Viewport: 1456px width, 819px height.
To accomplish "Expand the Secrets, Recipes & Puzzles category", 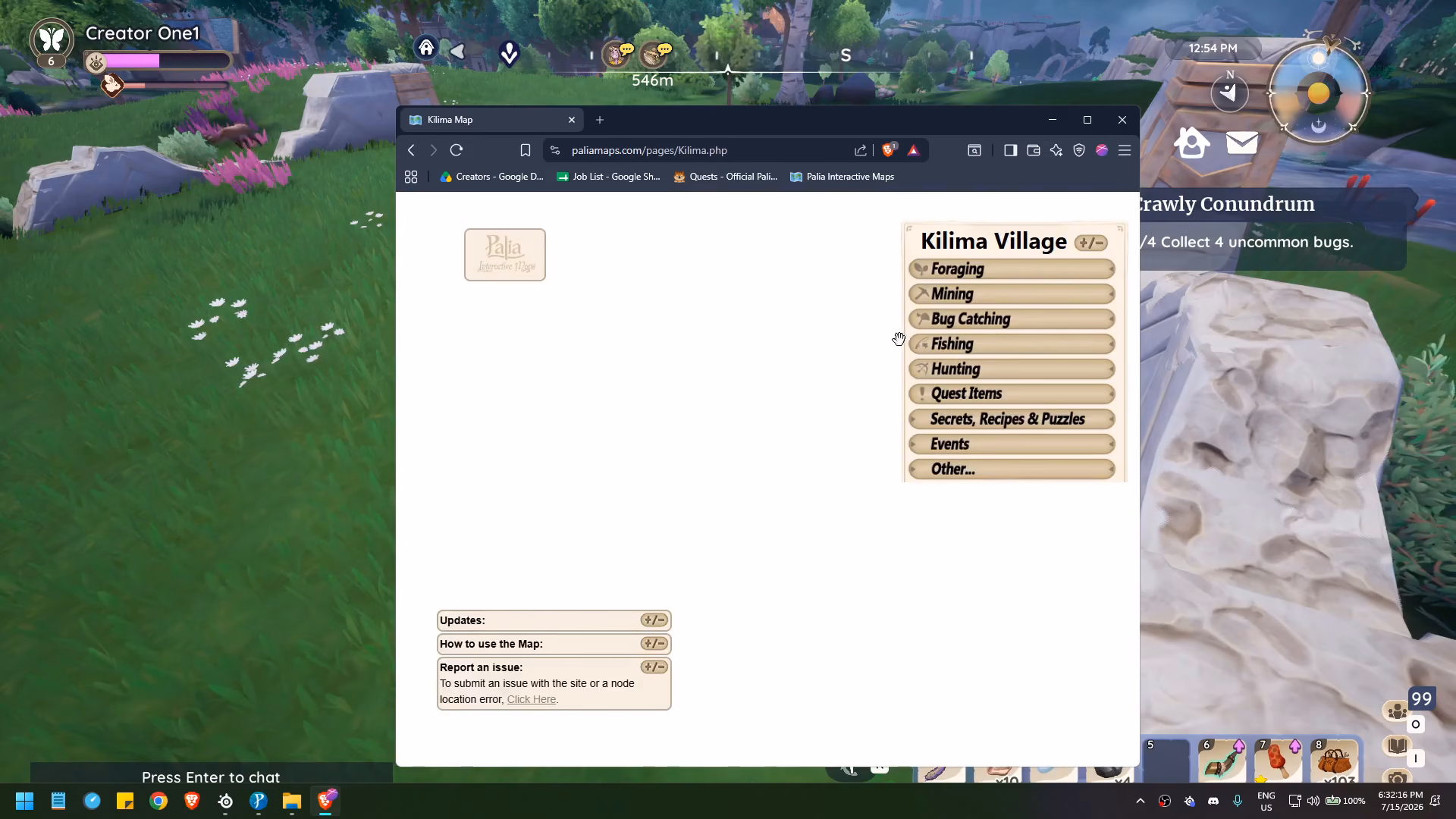I will tap(1012, 419).
